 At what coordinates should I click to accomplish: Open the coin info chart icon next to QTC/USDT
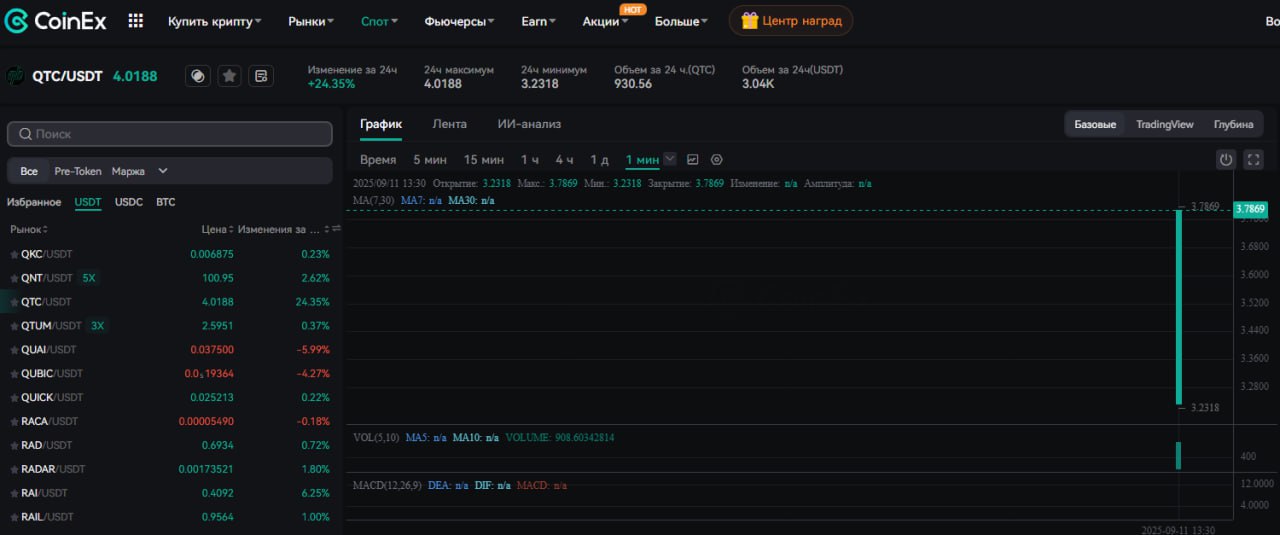(x=198, y=76)
